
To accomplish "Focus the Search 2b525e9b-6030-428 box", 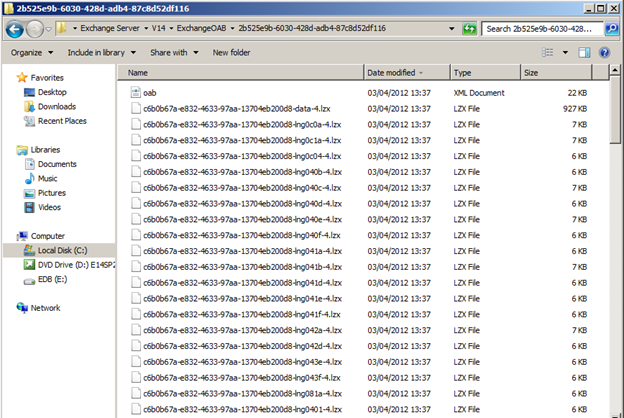I will [542, 29].
